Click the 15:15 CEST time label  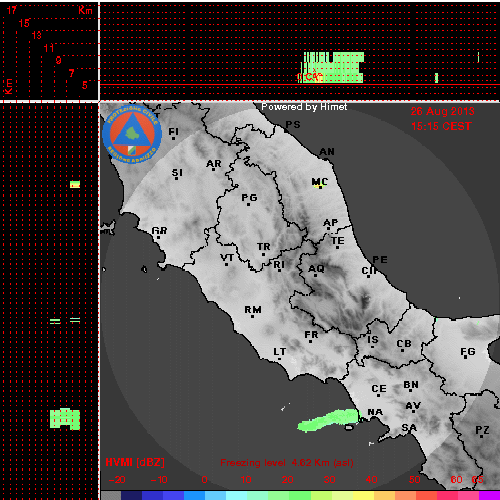click(x=441, y=126)
